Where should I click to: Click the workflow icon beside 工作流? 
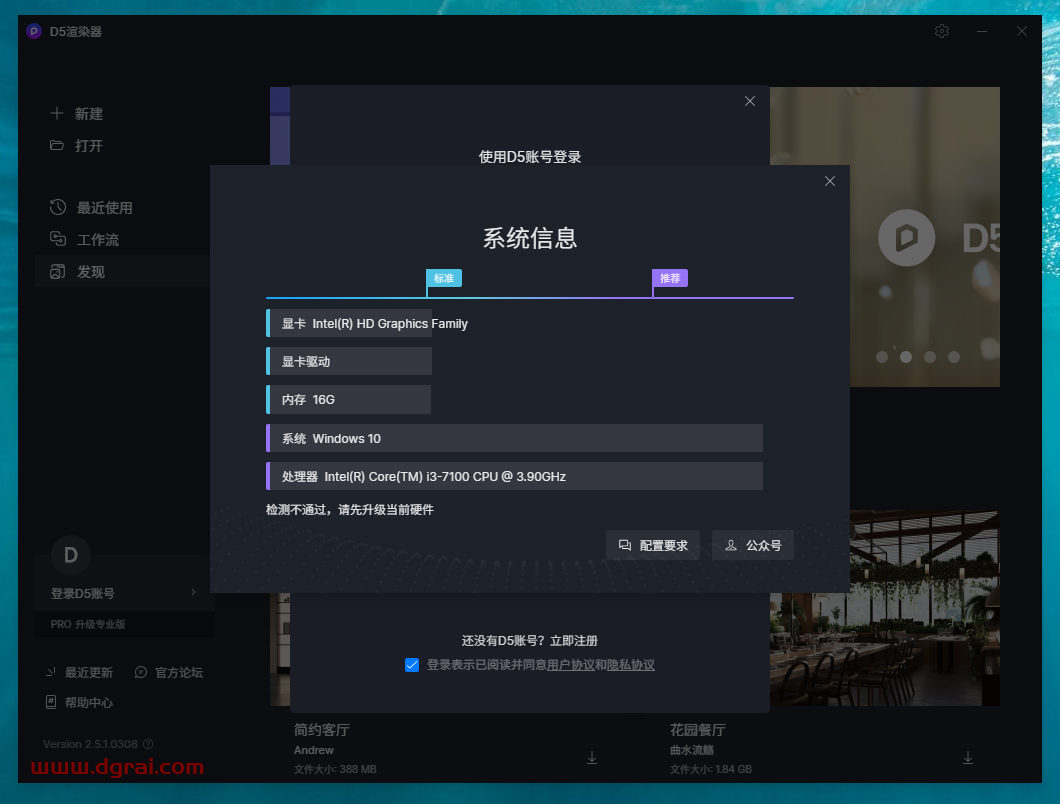58,239
